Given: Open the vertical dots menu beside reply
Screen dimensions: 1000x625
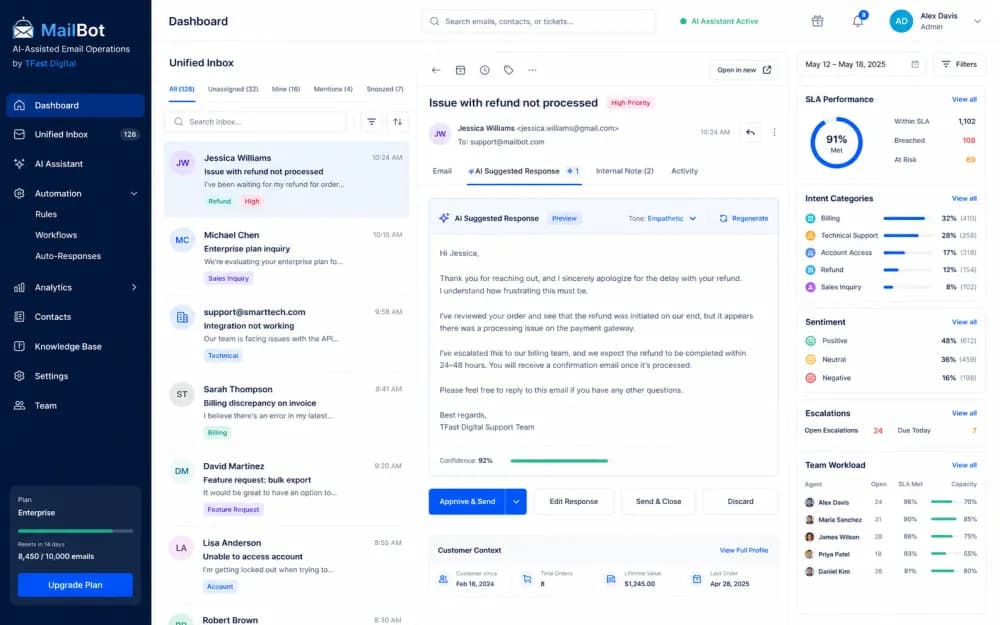Looking at the screenshot, I should [x=774, y=132].
